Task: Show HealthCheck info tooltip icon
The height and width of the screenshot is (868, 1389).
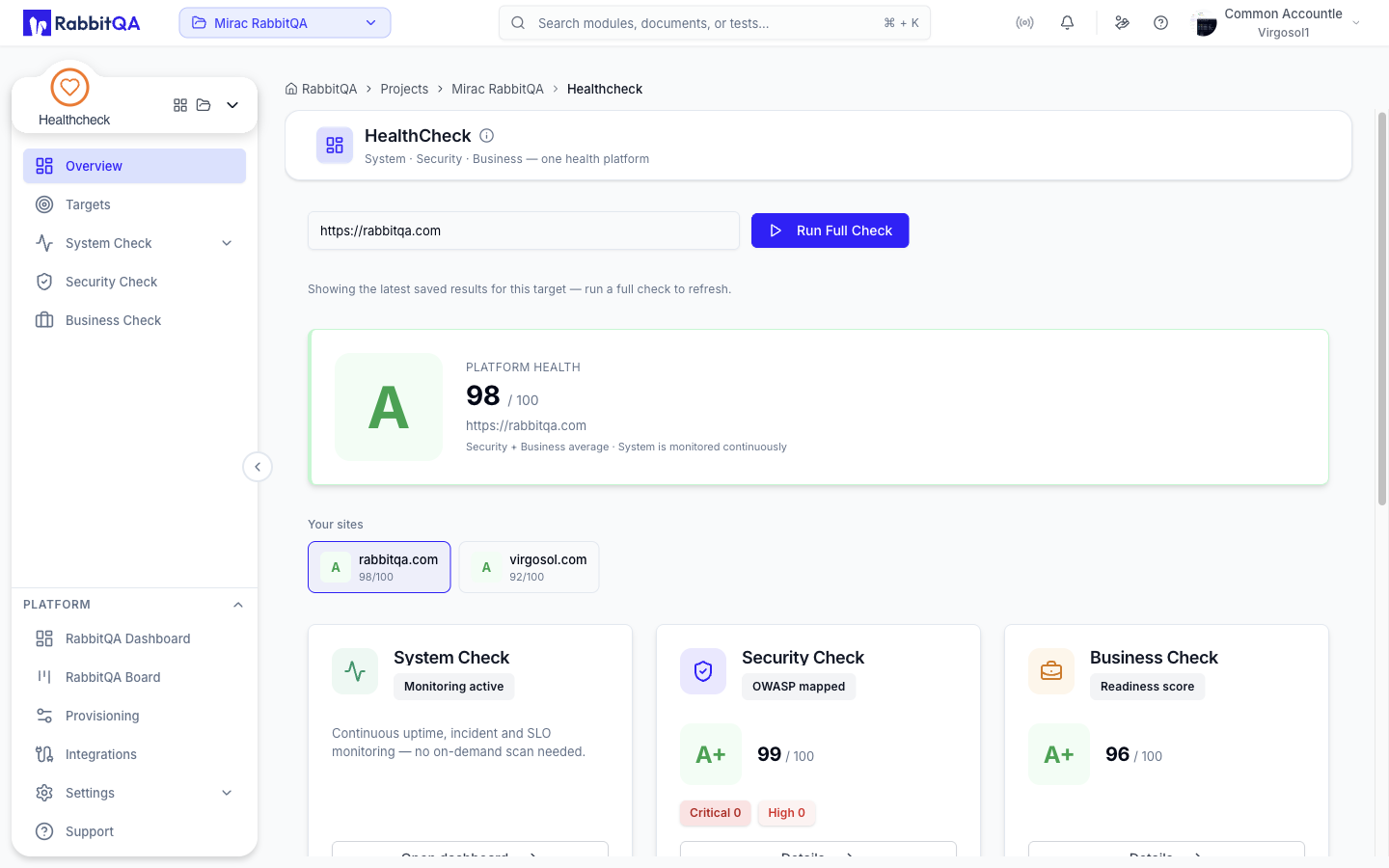Action: [487, 136]
